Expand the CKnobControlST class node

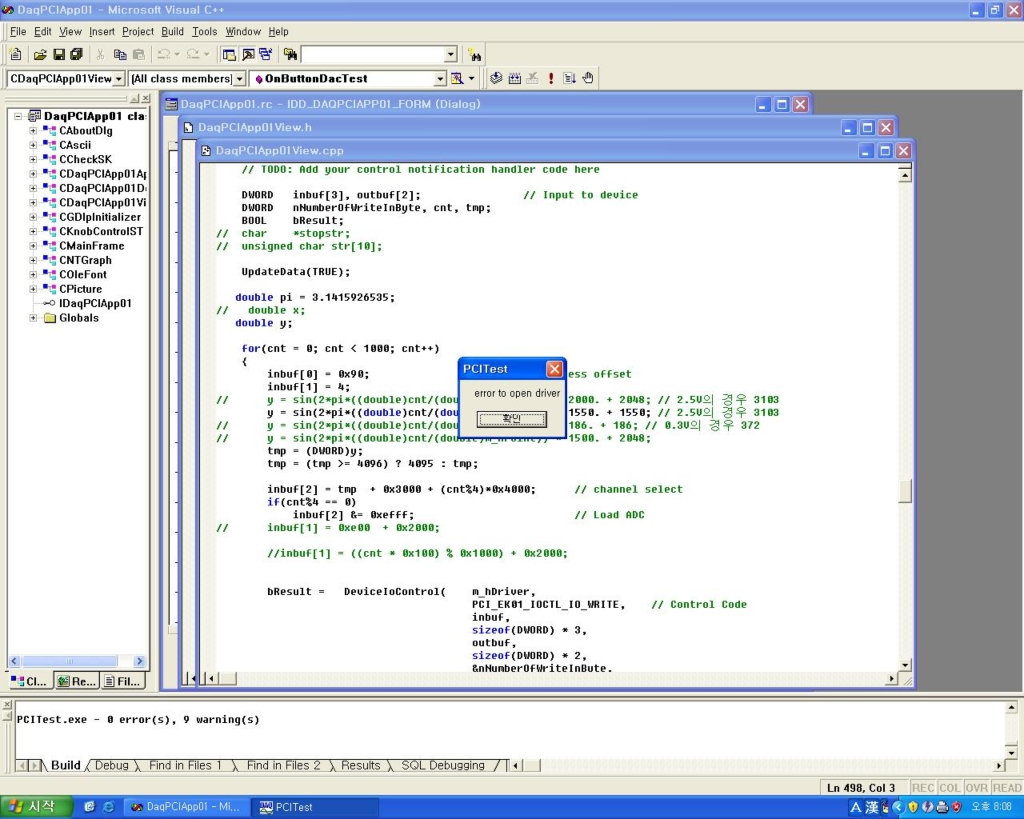(x=33, y=231)
